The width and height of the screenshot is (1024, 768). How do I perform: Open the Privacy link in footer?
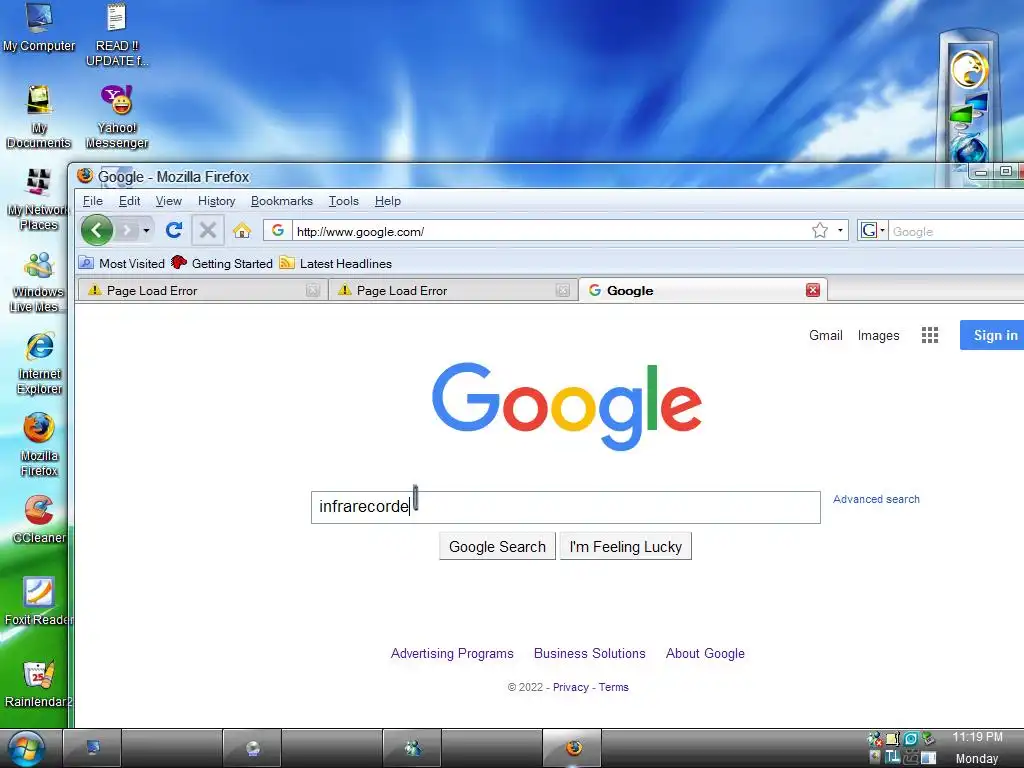pos(570,687)
